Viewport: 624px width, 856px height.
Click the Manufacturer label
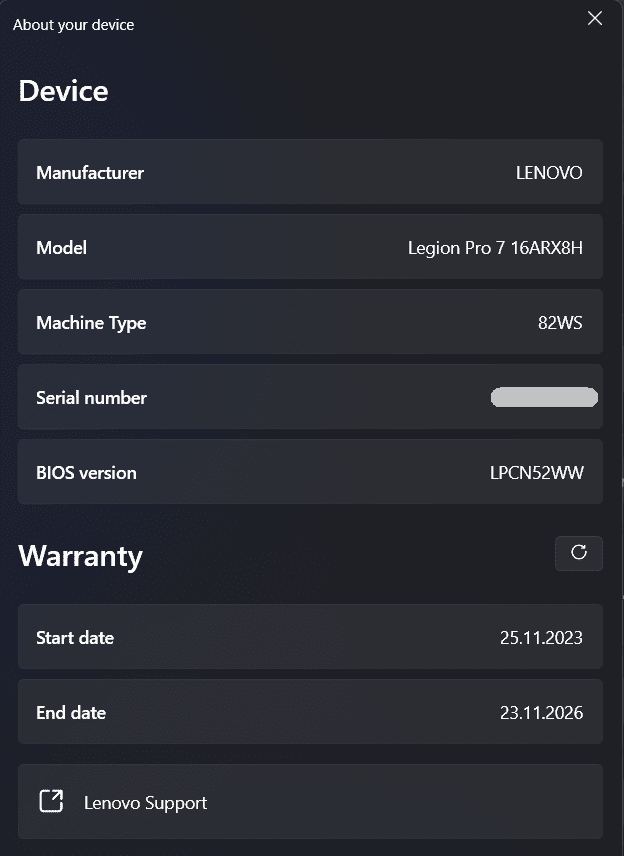tap(90, 173)
